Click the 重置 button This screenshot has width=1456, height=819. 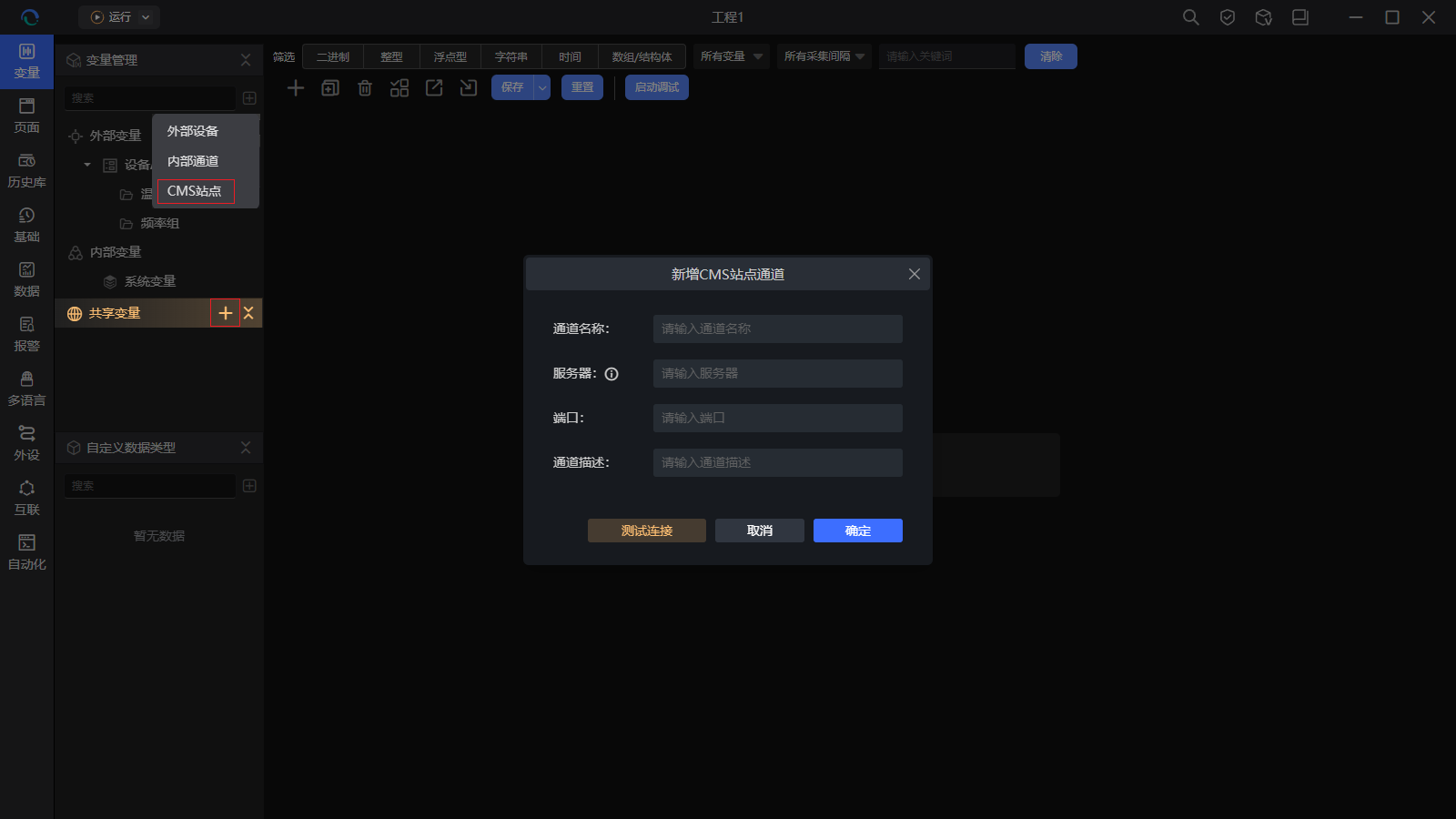[x=582, y=87]
